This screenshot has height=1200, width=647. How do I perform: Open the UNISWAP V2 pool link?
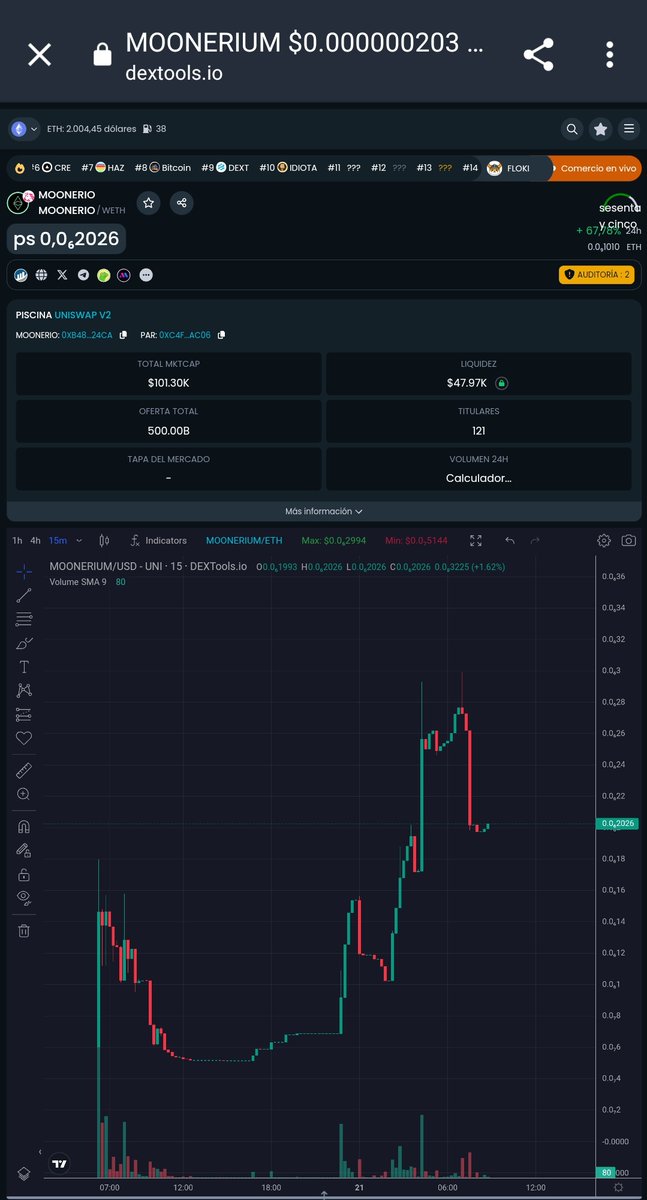pos(83,314)
